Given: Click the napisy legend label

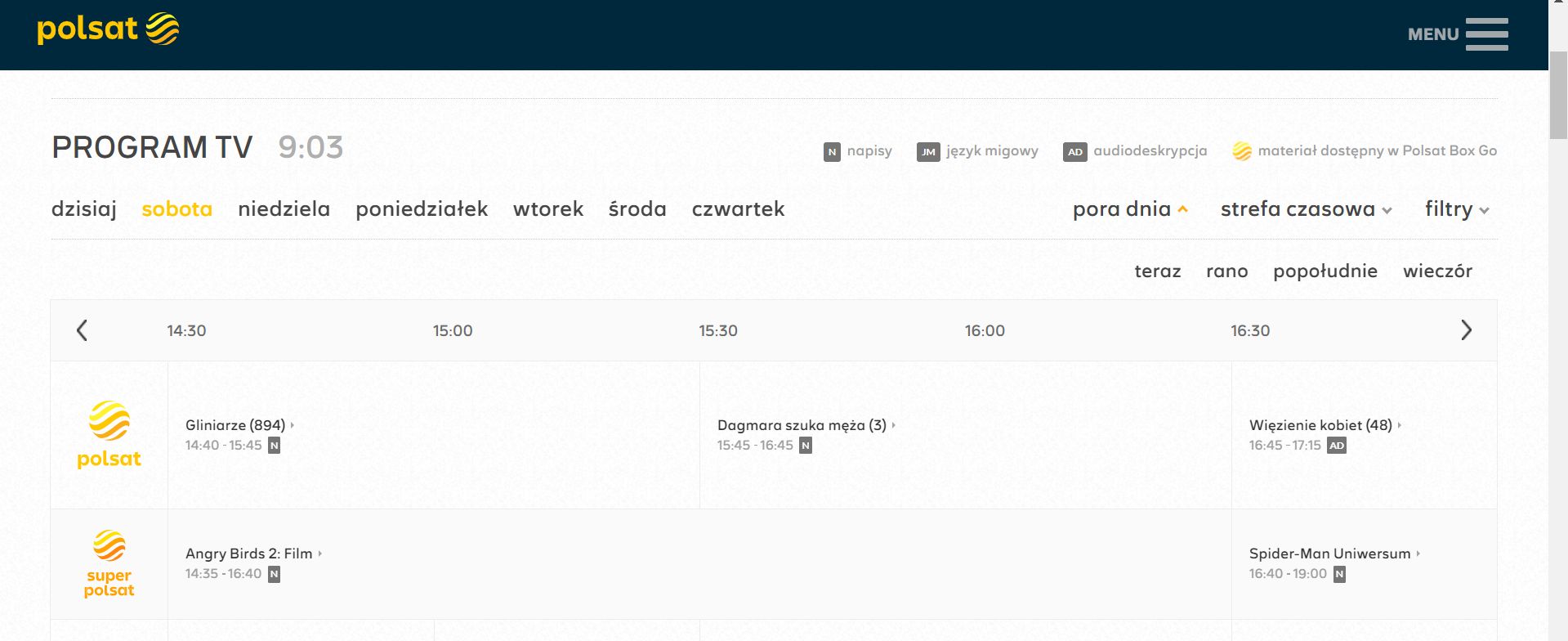Looking at the screenshot, I should [869, 151].
